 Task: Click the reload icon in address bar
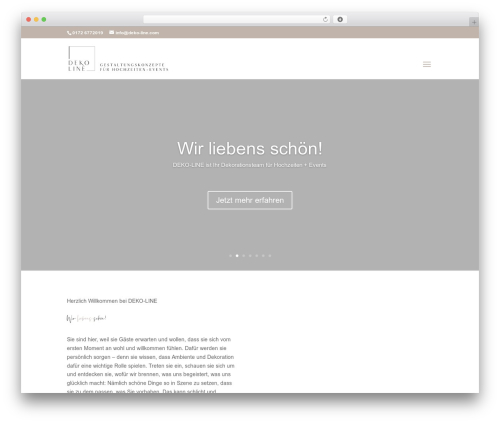coord(325,19)
